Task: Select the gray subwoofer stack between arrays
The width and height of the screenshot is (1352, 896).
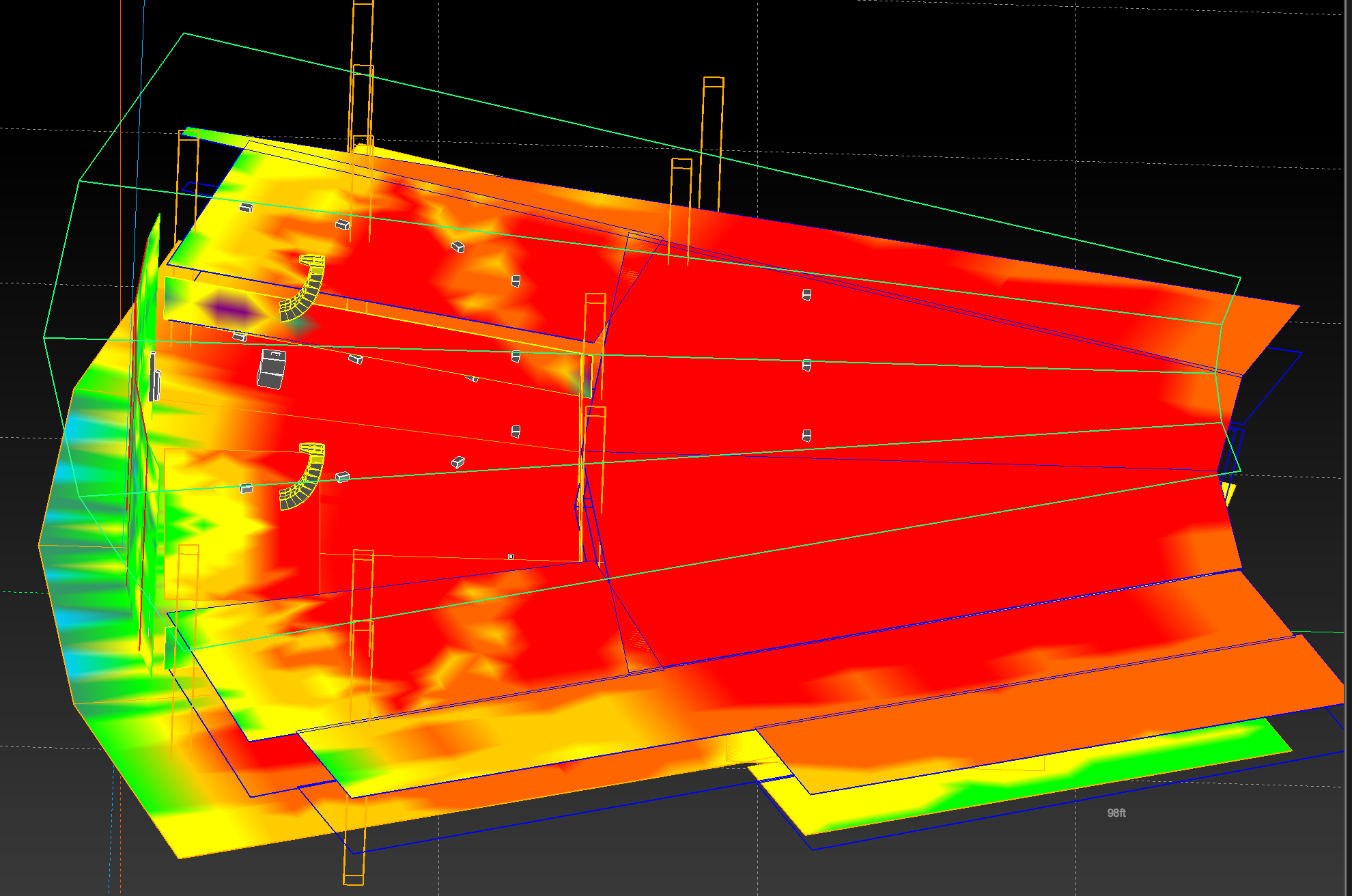Action: click(271, 369)
